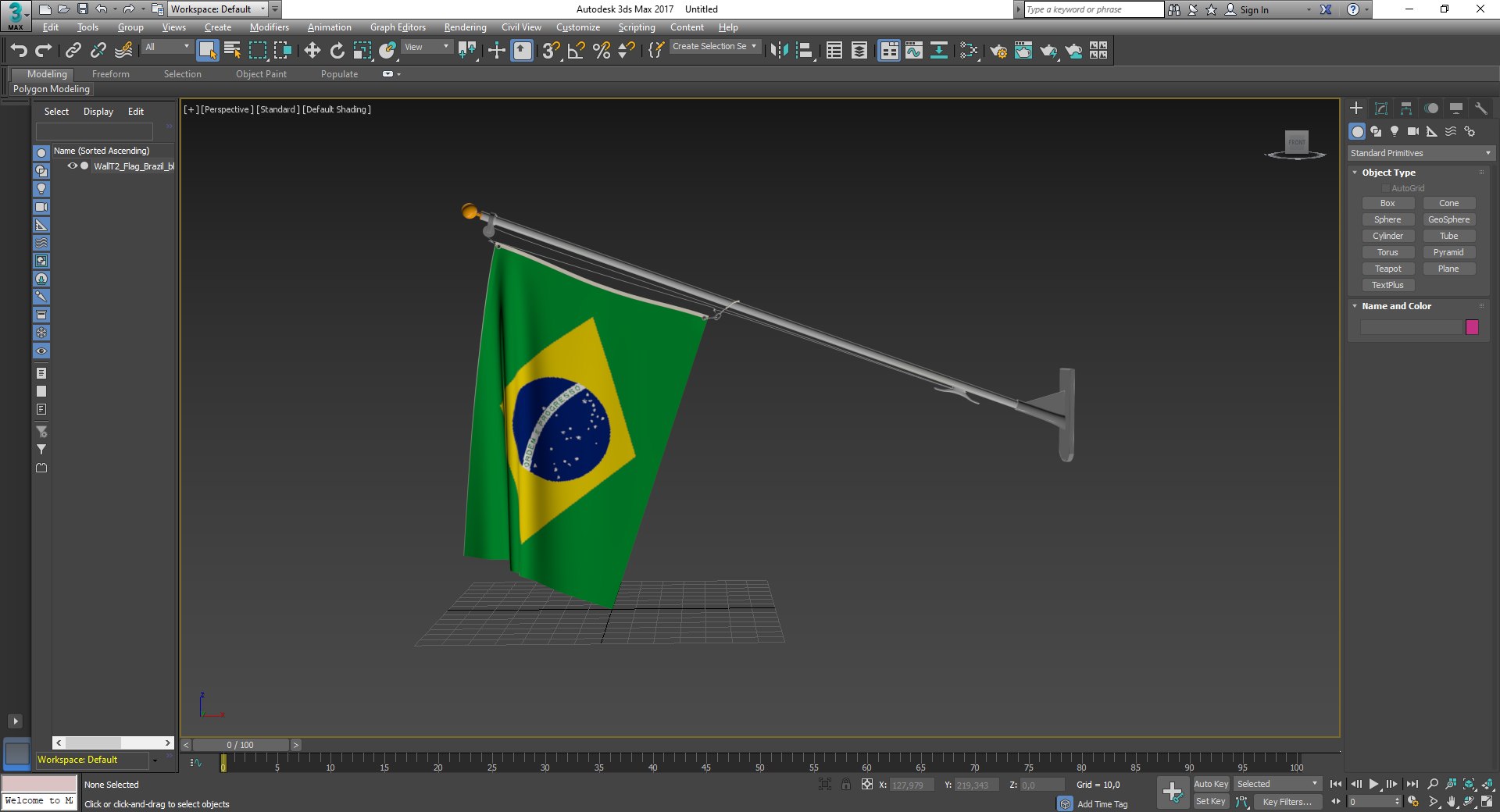Click the Torus primitive button
Image resolution: width=1500 pixels, height=812 pixels.
tap(1388, 252)
